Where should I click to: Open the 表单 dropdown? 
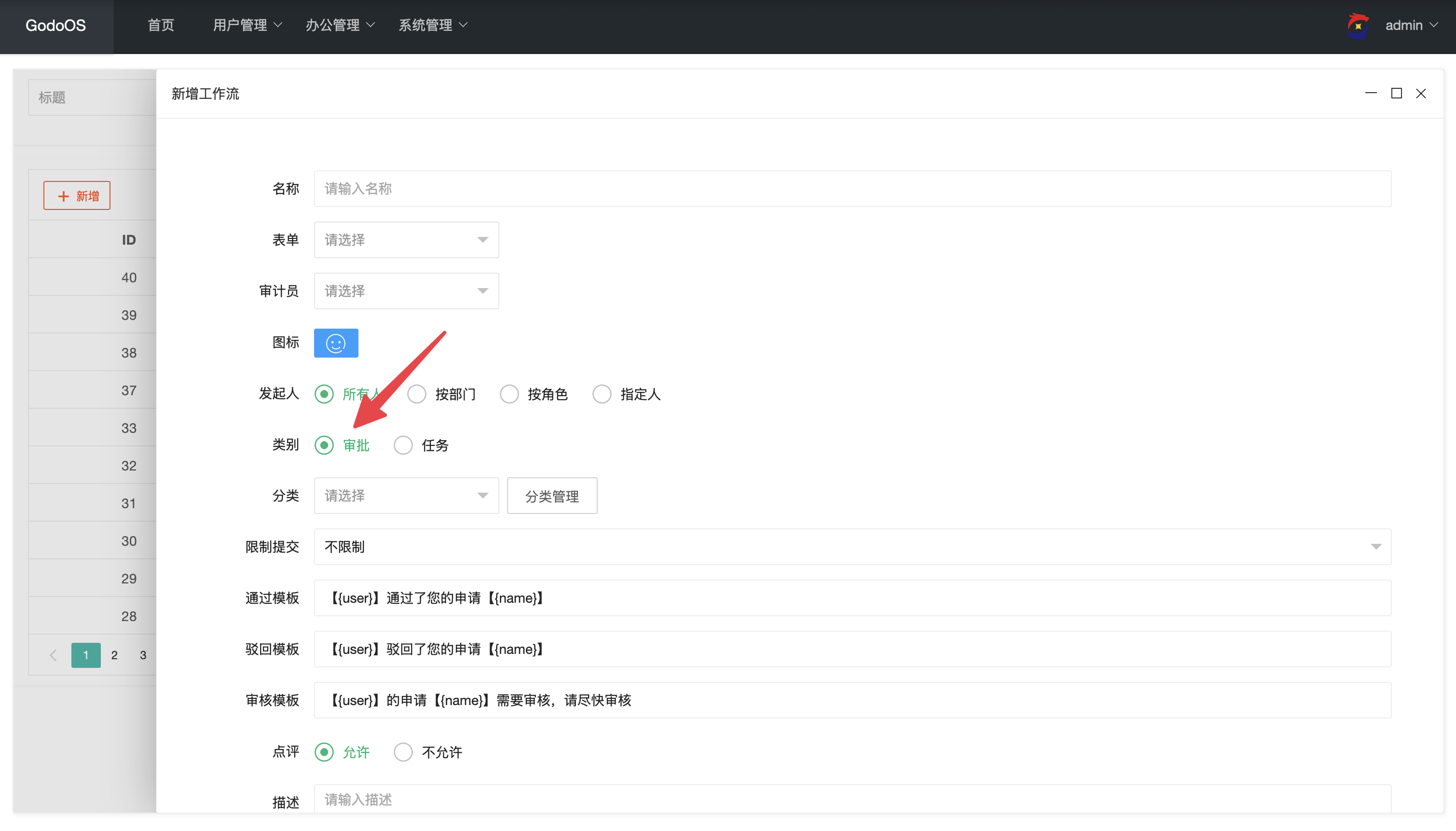[406, 240]
